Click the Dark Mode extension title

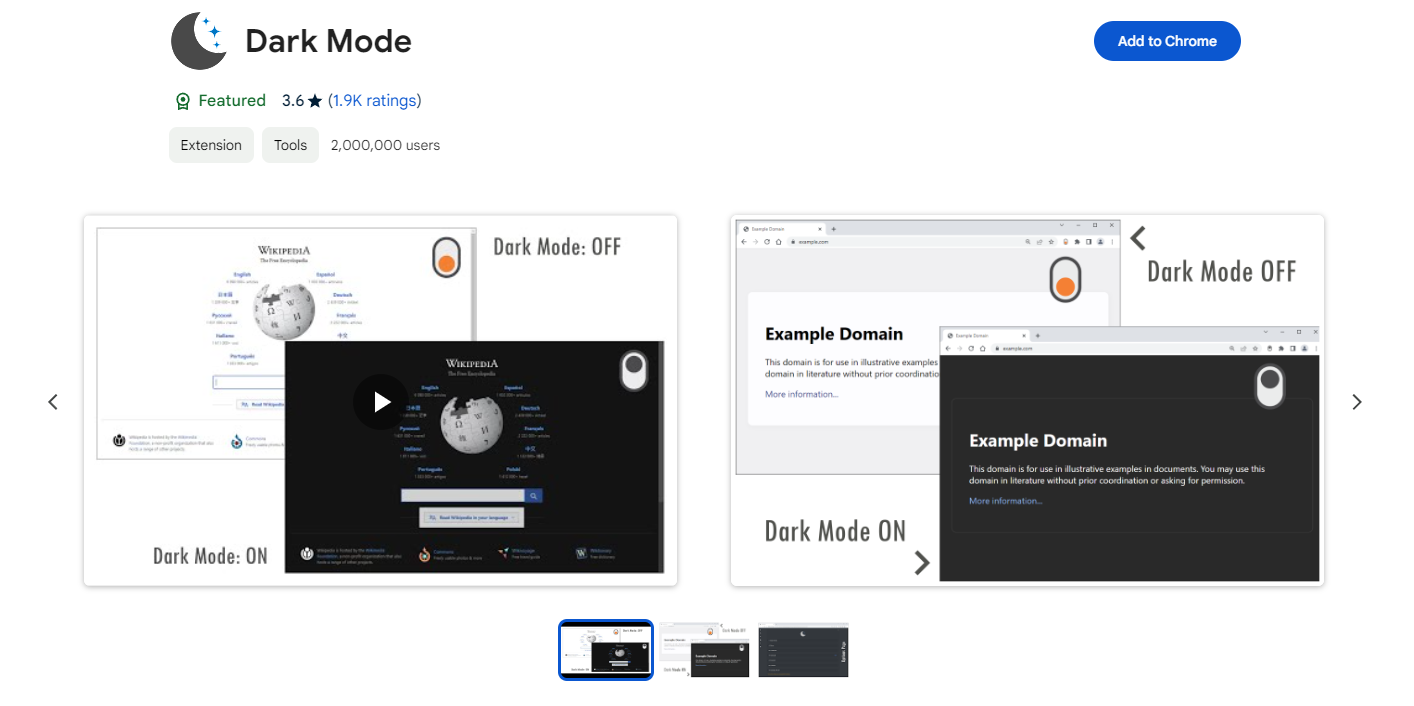[x=328, y=41]
